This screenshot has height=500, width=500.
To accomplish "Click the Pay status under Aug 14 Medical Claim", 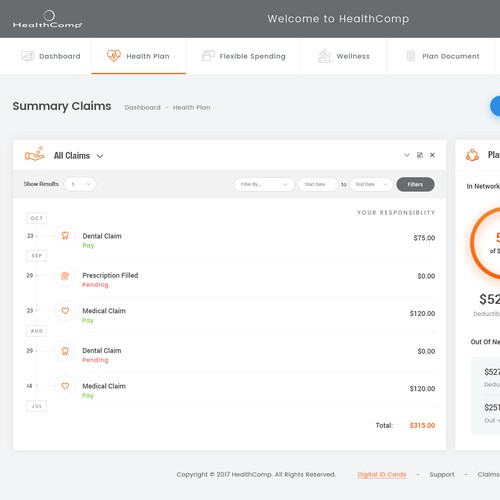I will (88, 396).
